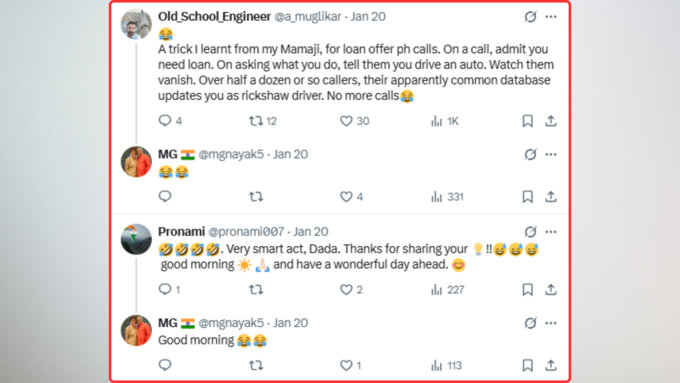
Task: Reply to Old_School_Engineer's tweet
Action: (x=170, y=121)
